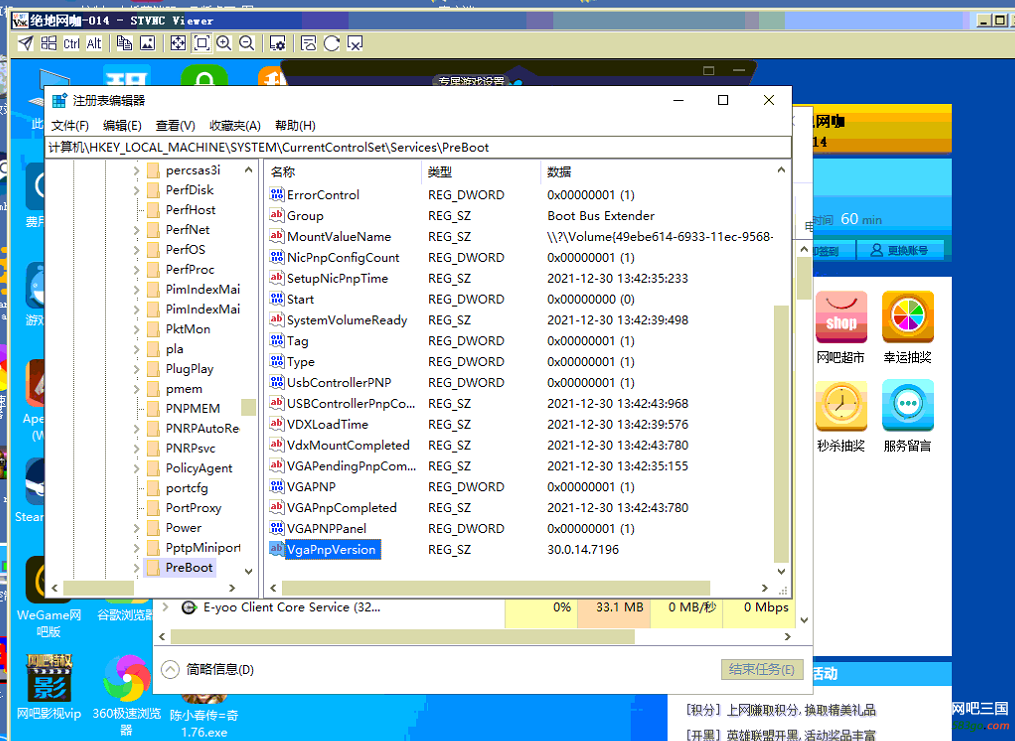Select the PerfHost folder in tree
This screenshot has height=741, width=1015.
click(x=190, y=210)
